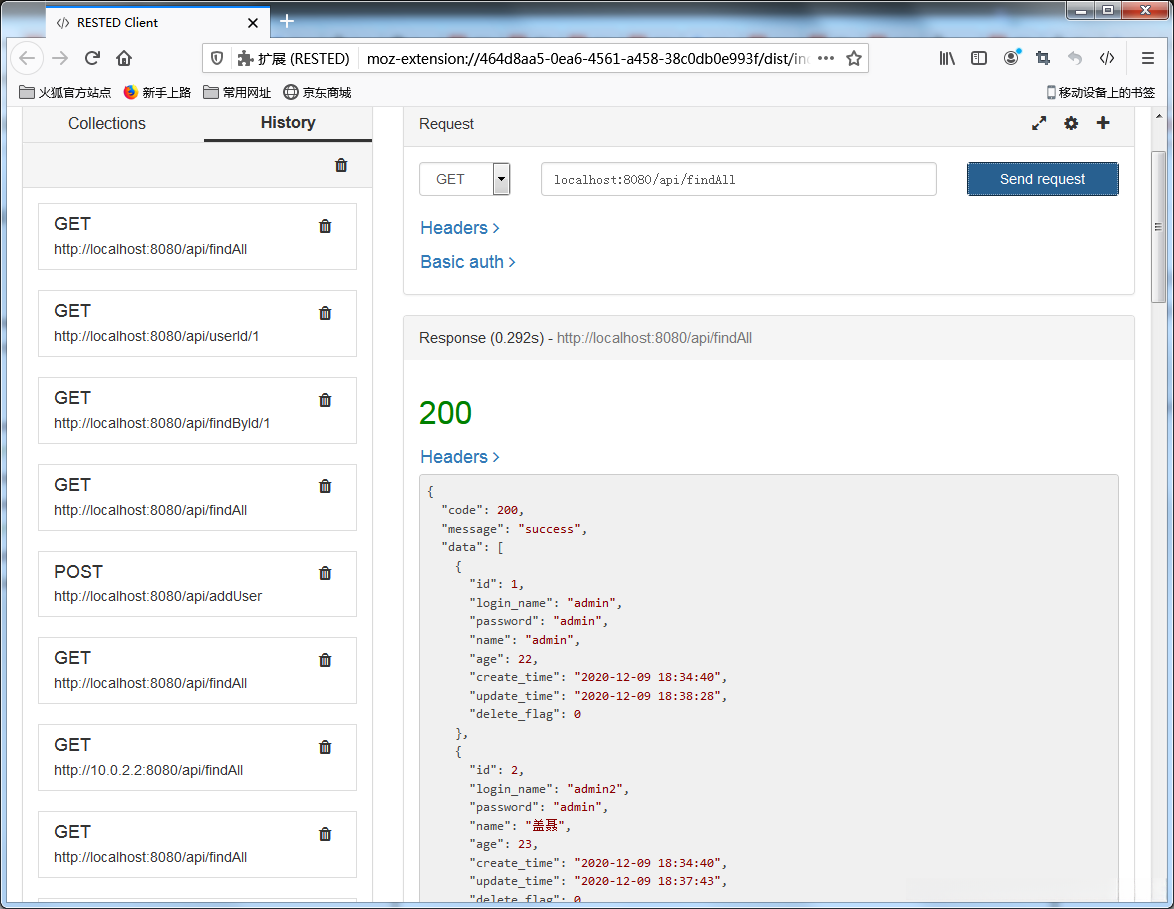This screenshot has width=1174, height=909.
Task: Select the History tab
Action: coord(288,123)
